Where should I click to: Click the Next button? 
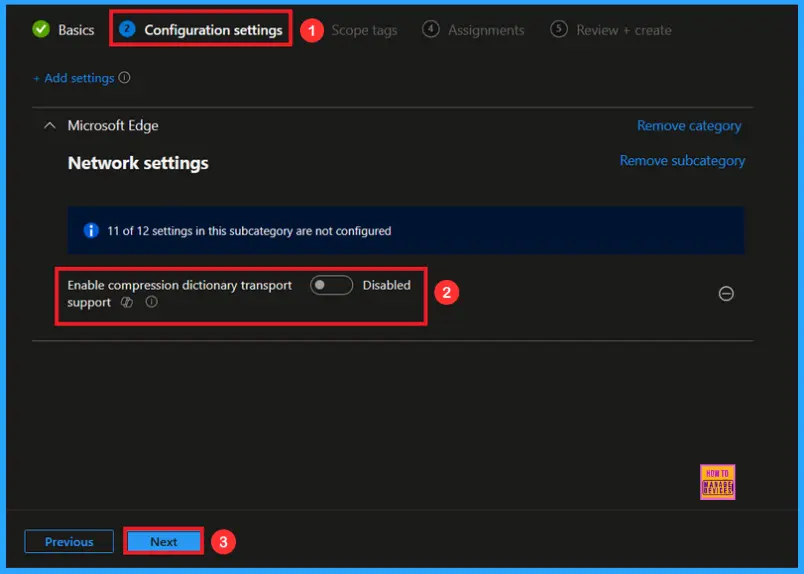tap(164, 541)
